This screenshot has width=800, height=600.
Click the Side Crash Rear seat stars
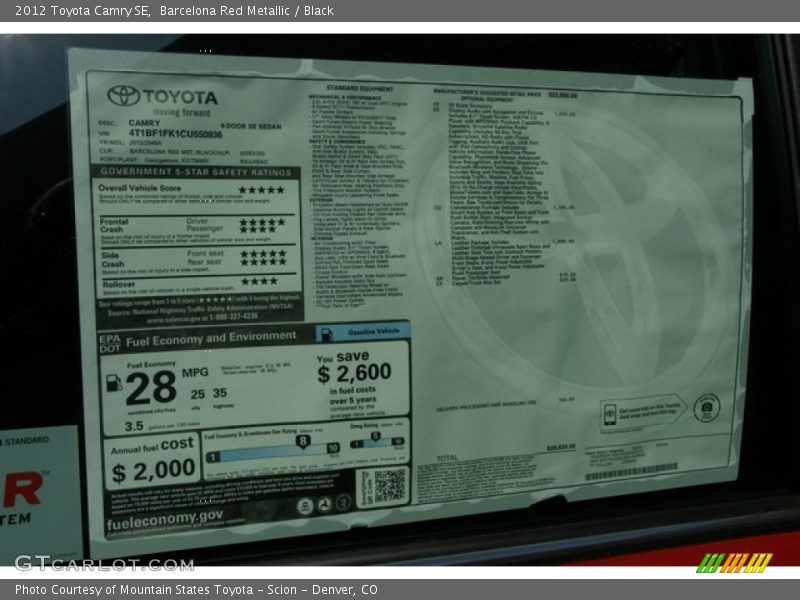coord(263,262)
